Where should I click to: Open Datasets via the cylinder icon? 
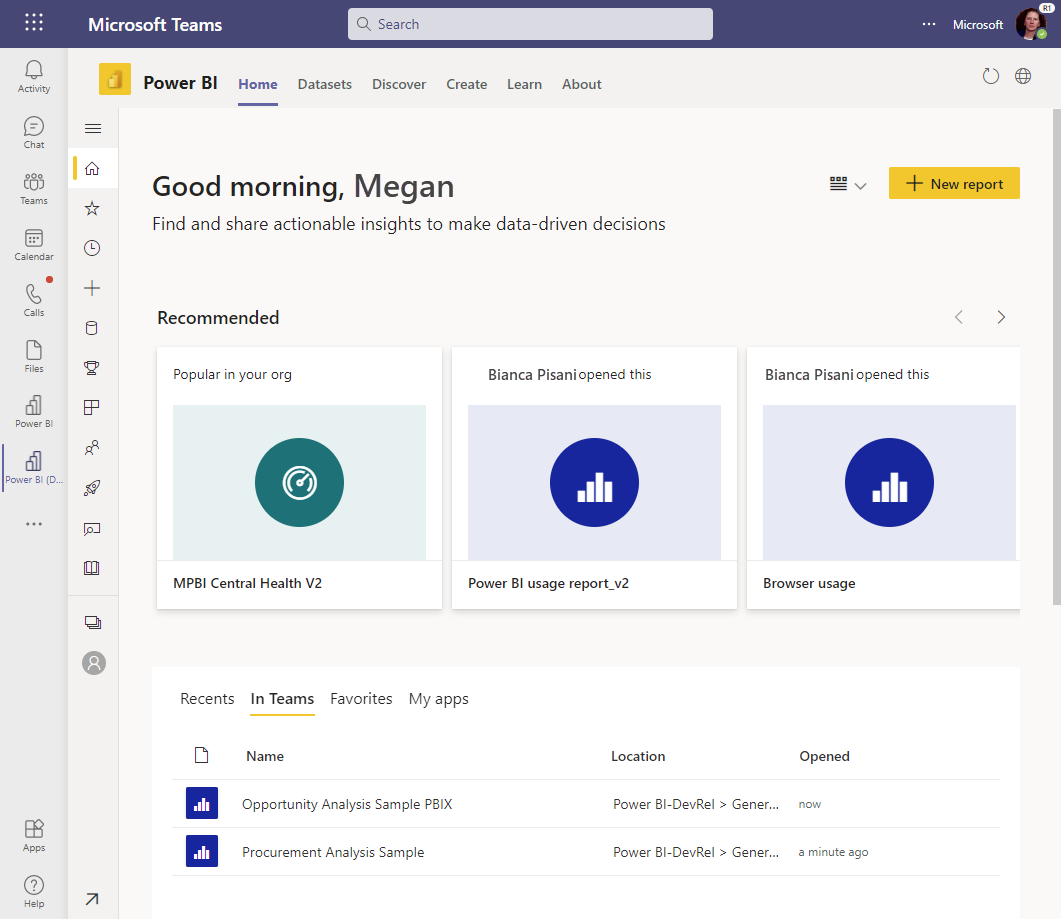(x=92, y=327)
